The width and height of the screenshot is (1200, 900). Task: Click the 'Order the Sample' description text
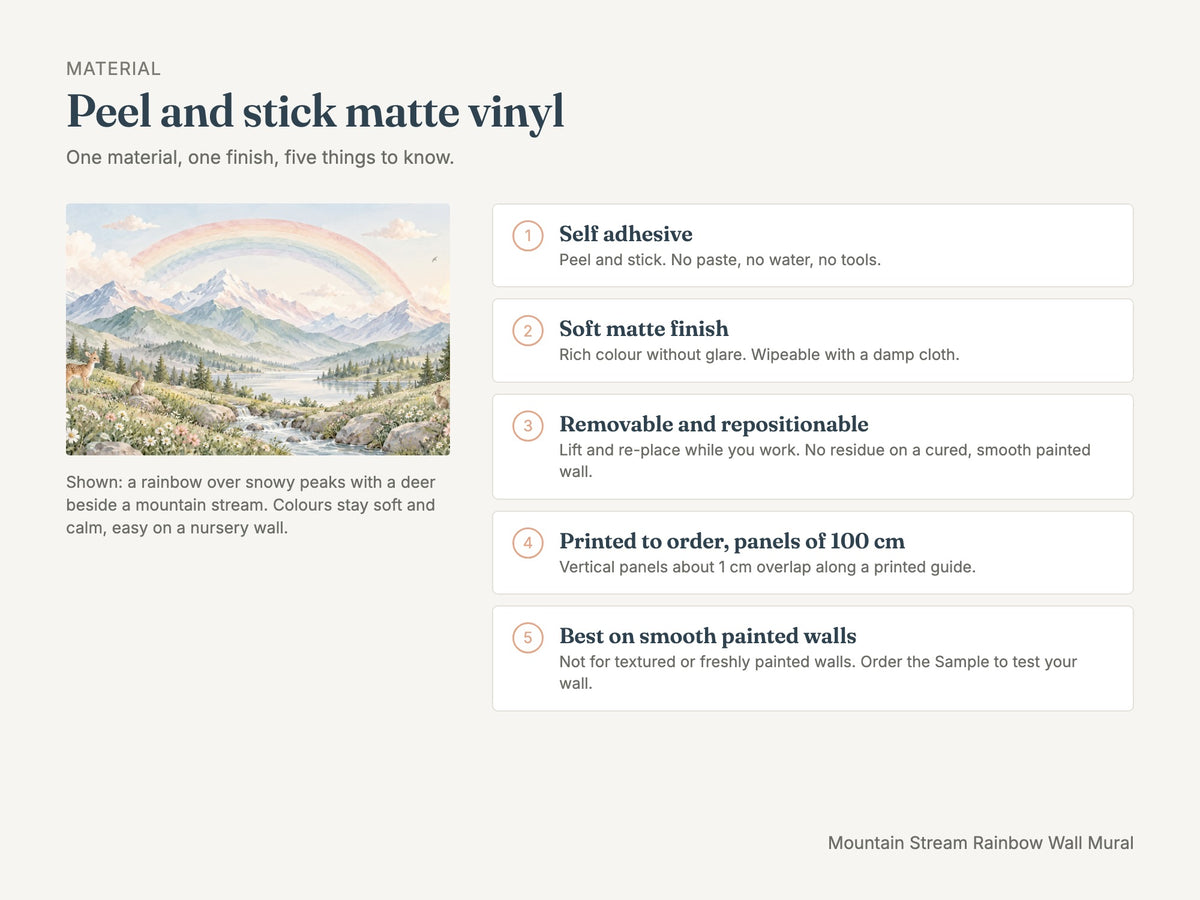click(818, 673)
